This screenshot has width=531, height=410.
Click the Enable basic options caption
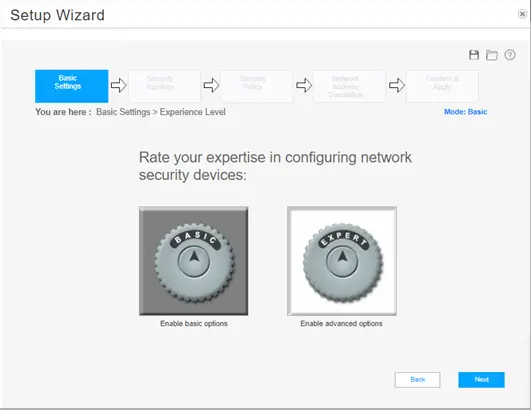click(x=194, y=324)
